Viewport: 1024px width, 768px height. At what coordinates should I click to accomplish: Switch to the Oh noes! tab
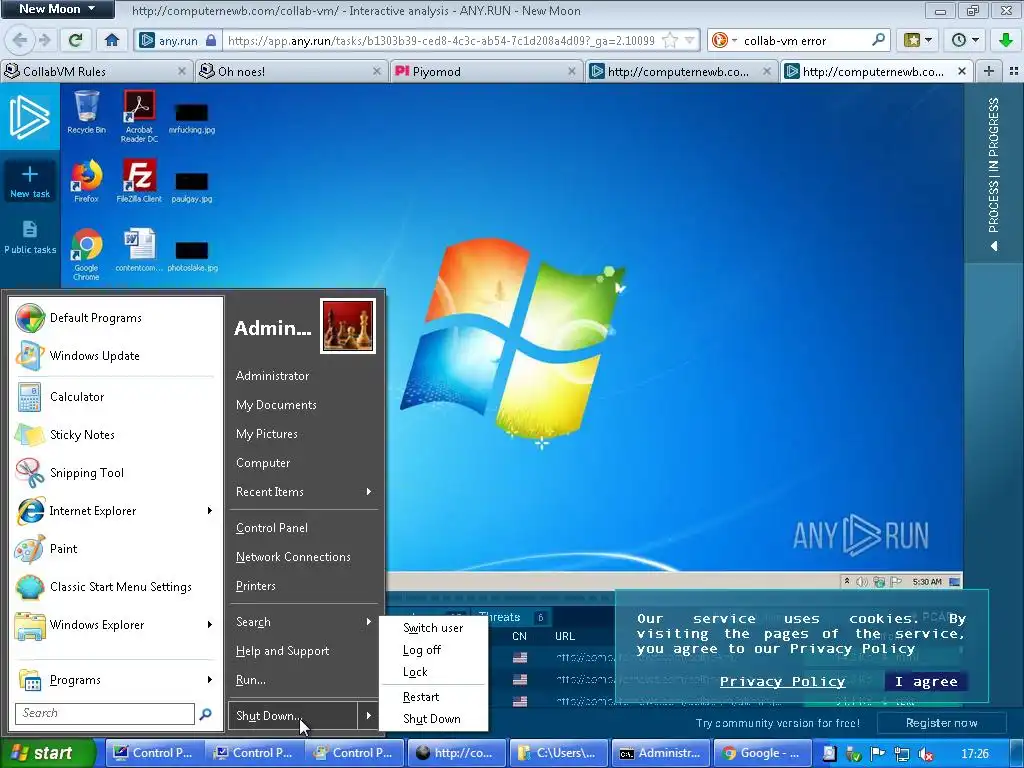pyautogui.click(x=291, y=71)
